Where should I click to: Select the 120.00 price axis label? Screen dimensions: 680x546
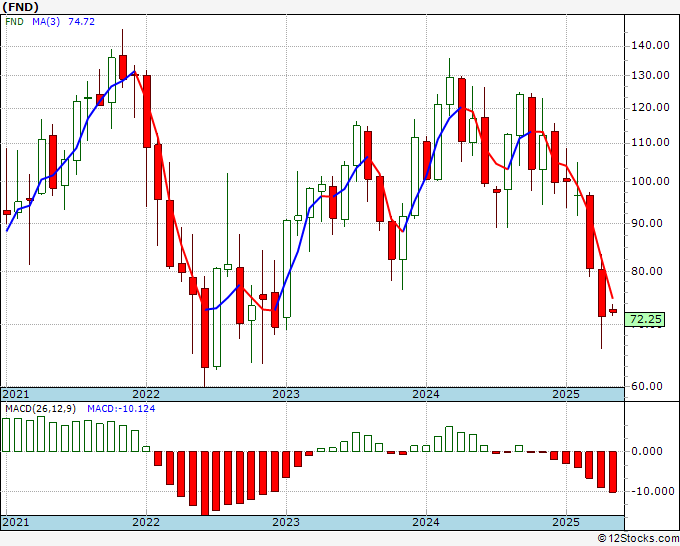(x=649, y=108)
